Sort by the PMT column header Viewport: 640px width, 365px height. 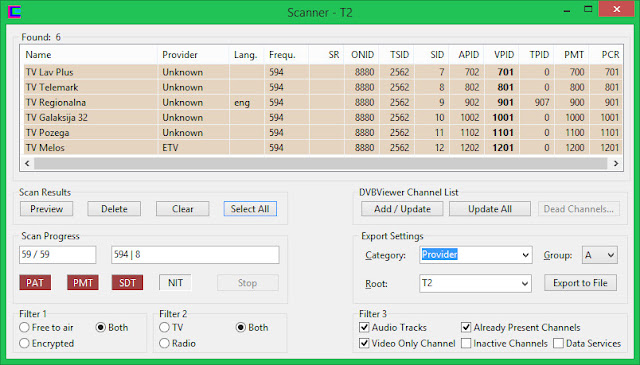pos(571,55)
